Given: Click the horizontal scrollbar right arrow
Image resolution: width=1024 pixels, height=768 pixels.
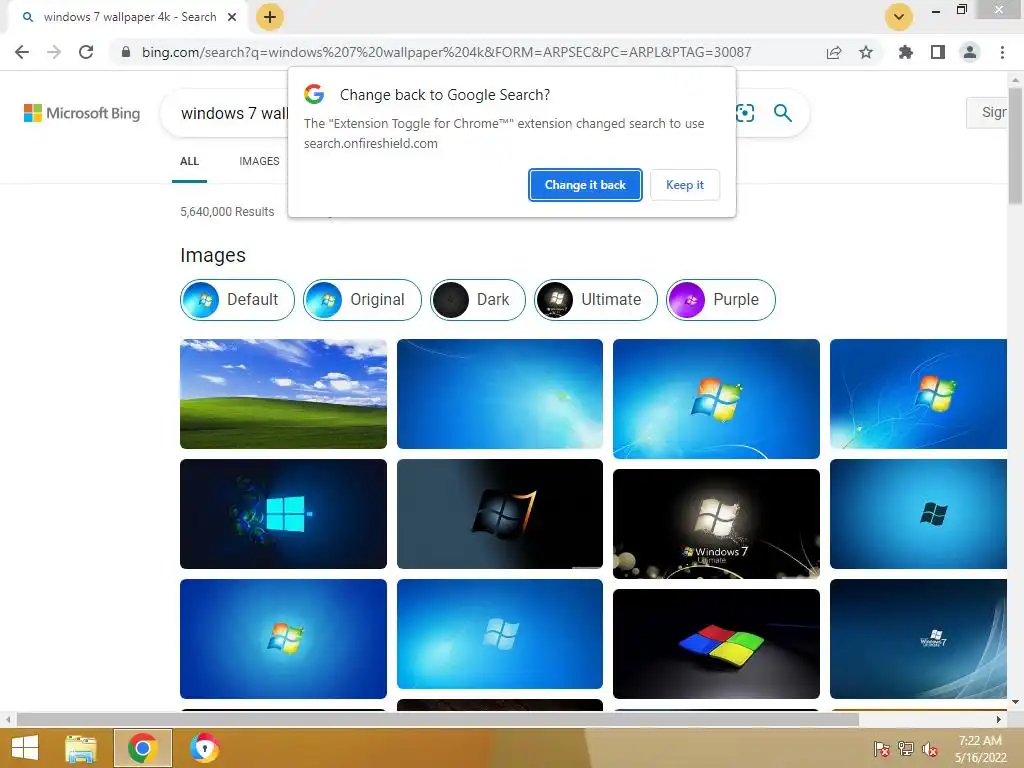Looking at the screenshot, I should [x=999, y=720].
